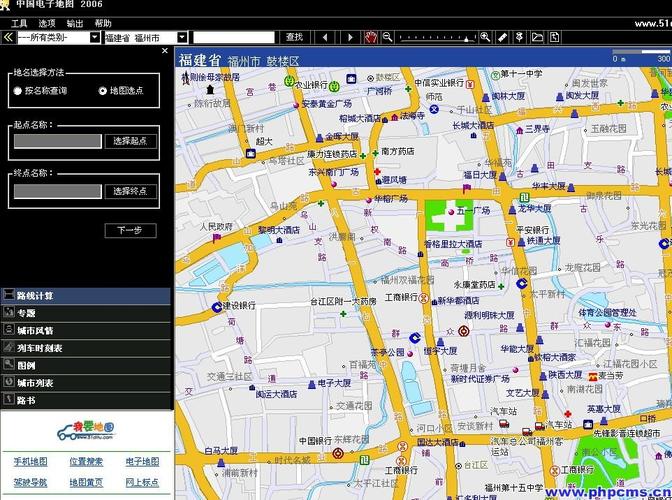Open the 工具 menu

click(x=19, y=22)
